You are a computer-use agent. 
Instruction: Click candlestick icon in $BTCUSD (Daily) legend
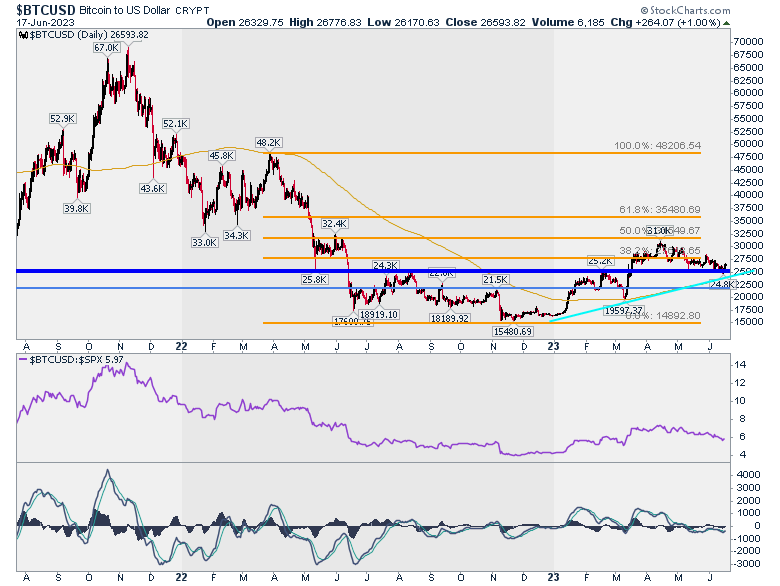(x=23, y=35)
